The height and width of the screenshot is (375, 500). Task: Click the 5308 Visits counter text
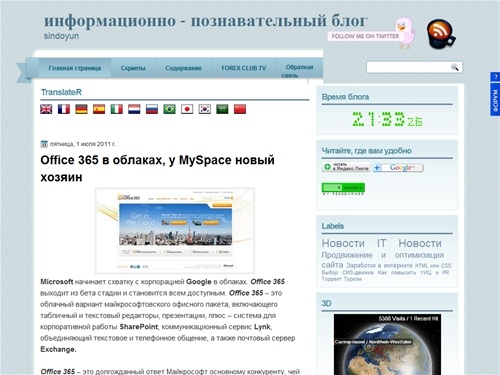point(408,319)
